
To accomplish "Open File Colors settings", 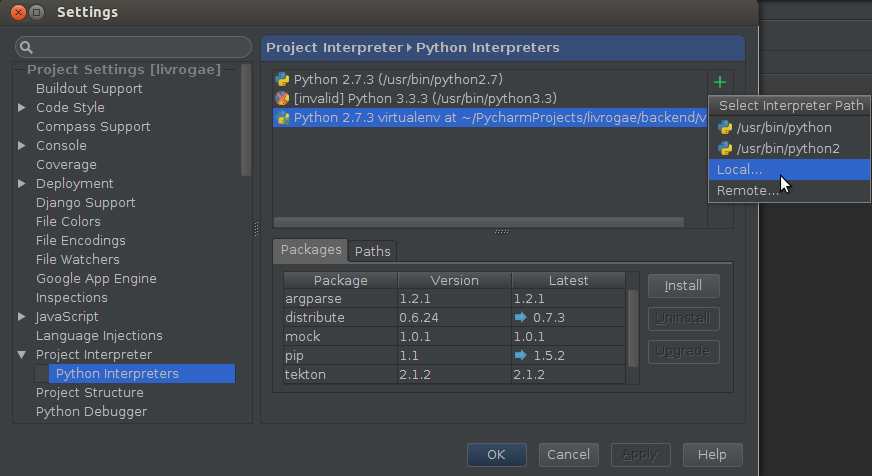I will point(68,221).
